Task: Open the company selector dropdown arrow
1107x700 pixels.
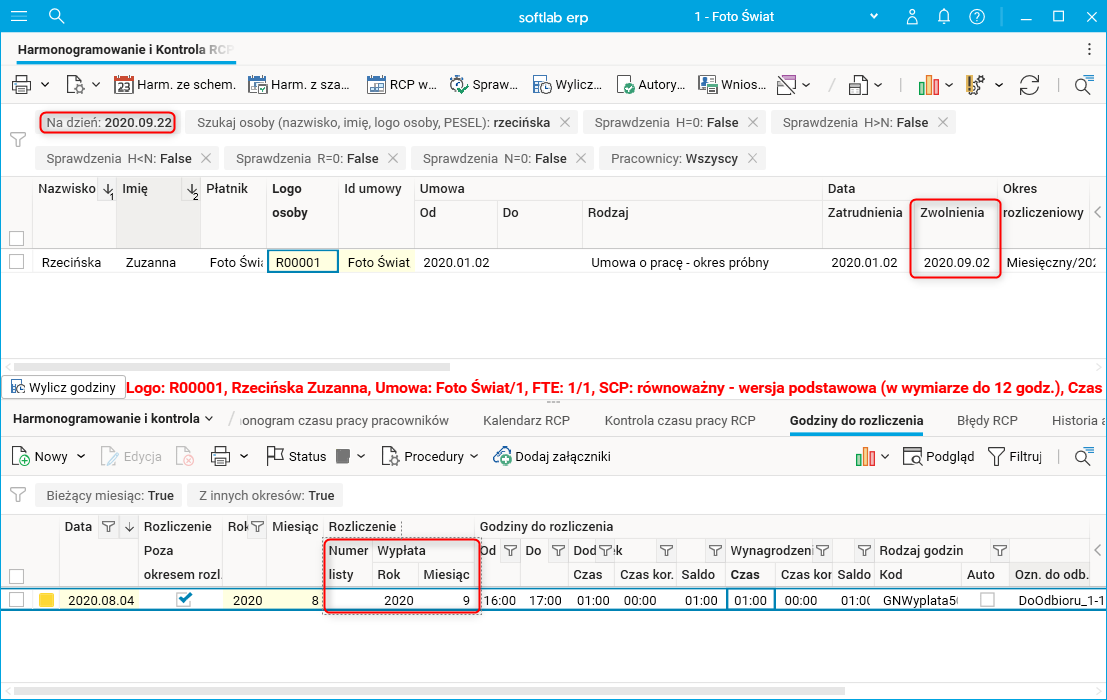Action: point(874,16)
